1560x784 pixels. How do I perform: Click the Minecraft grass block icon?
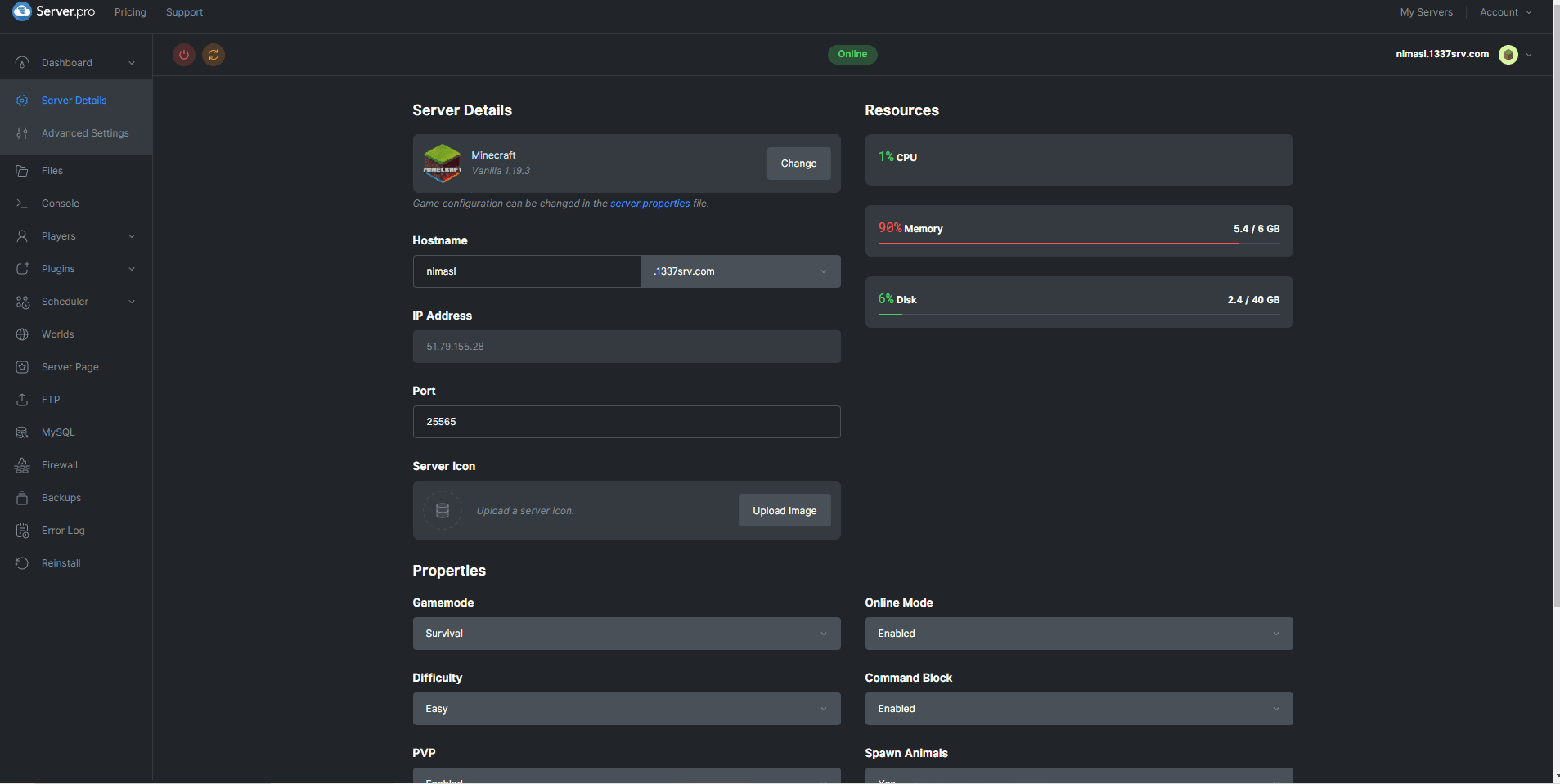pos(443,164)
